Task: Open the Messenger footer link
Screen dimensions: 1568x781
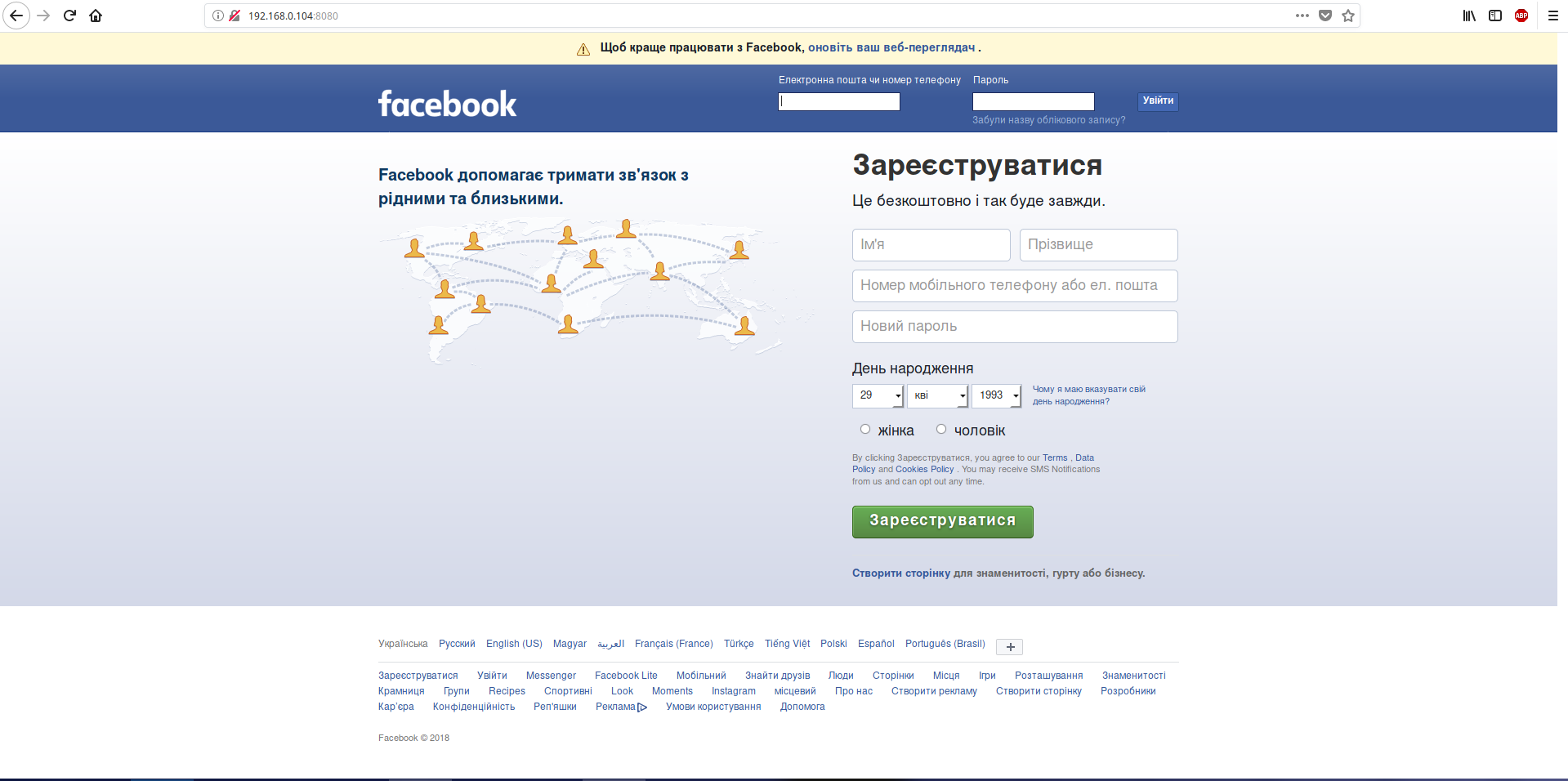Action: coord(551,676)
